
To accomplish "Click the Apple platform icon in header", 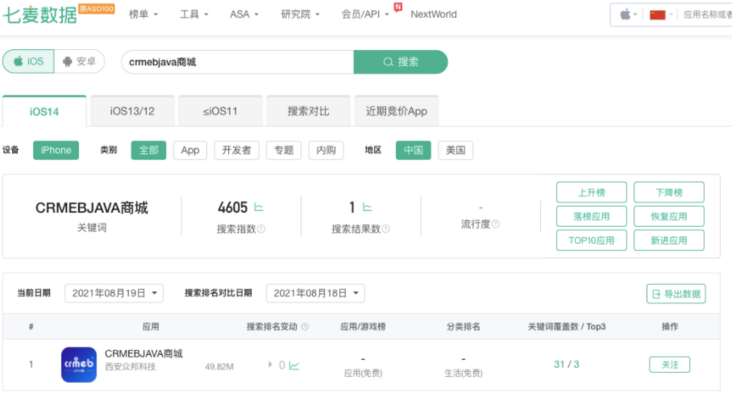I will pos(627,15).
